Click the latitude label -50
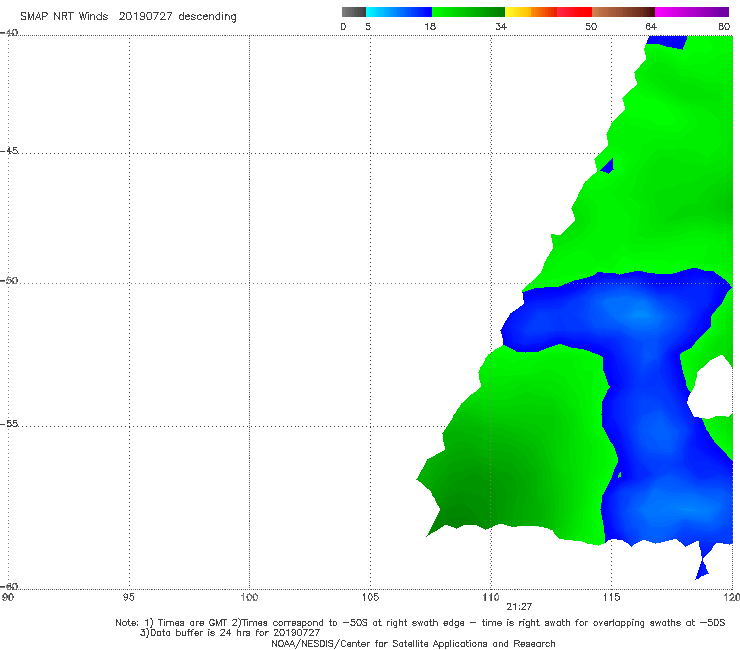The height and width of the screenshot is (650, 740). [9, 280]
